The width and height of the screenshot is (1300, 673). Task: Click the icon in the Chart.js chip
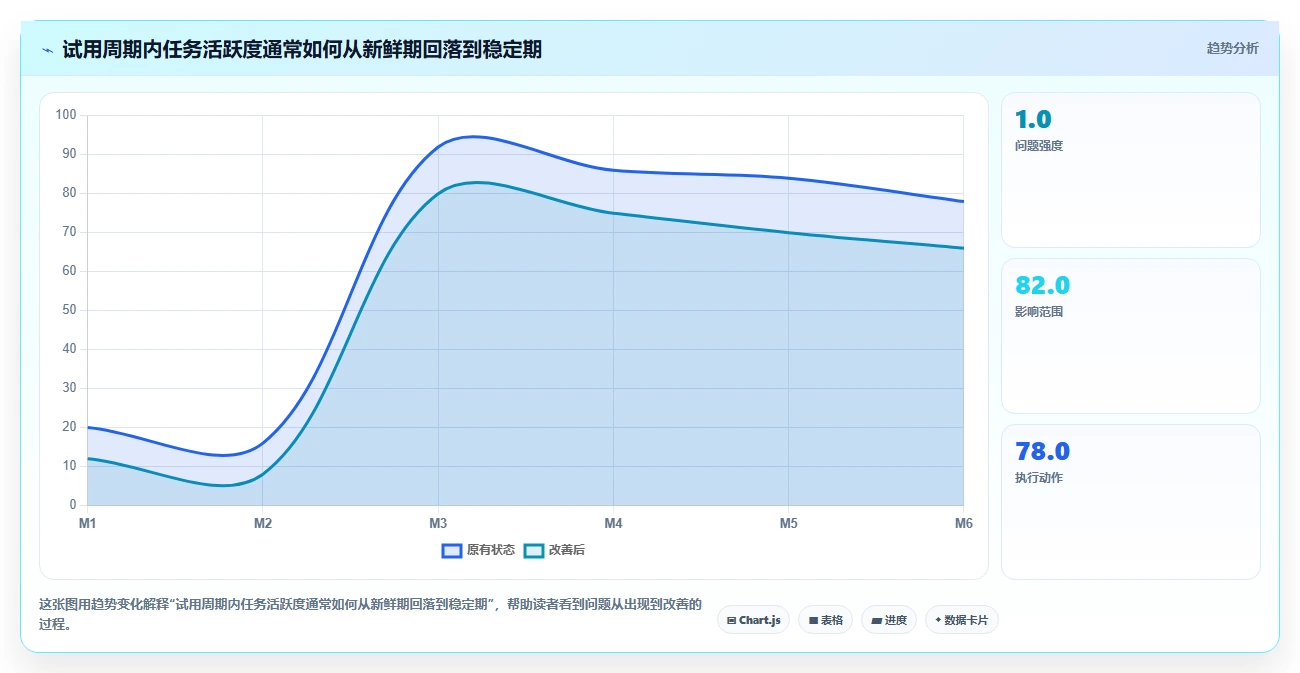(x=732, y=620)
